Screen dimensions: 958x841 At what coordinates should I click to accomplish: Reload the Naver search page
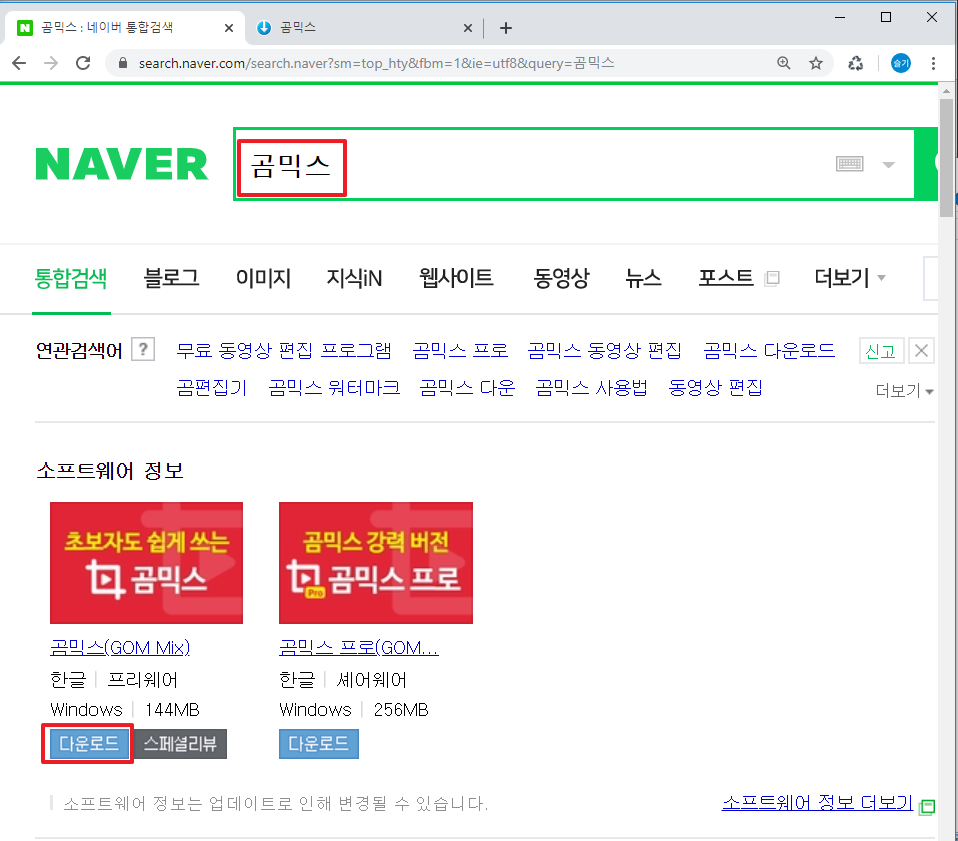tap(83, 63)
